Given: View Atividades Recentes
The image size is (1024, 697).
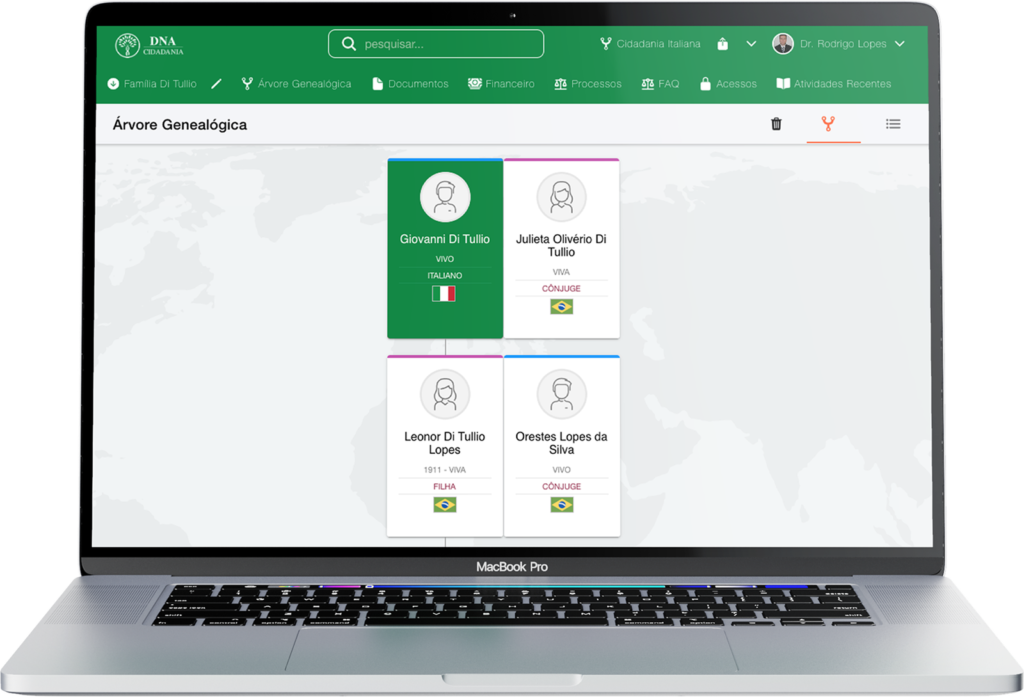Looking at the screenshot, I should click(833, 84).
